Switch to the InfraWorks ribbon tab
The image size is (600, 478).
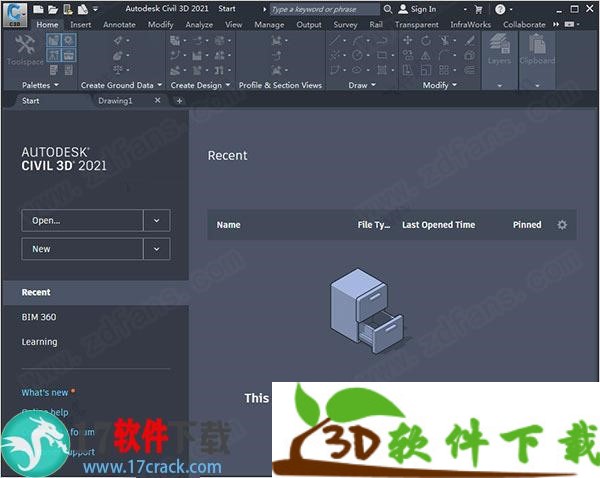coord(470,25)
